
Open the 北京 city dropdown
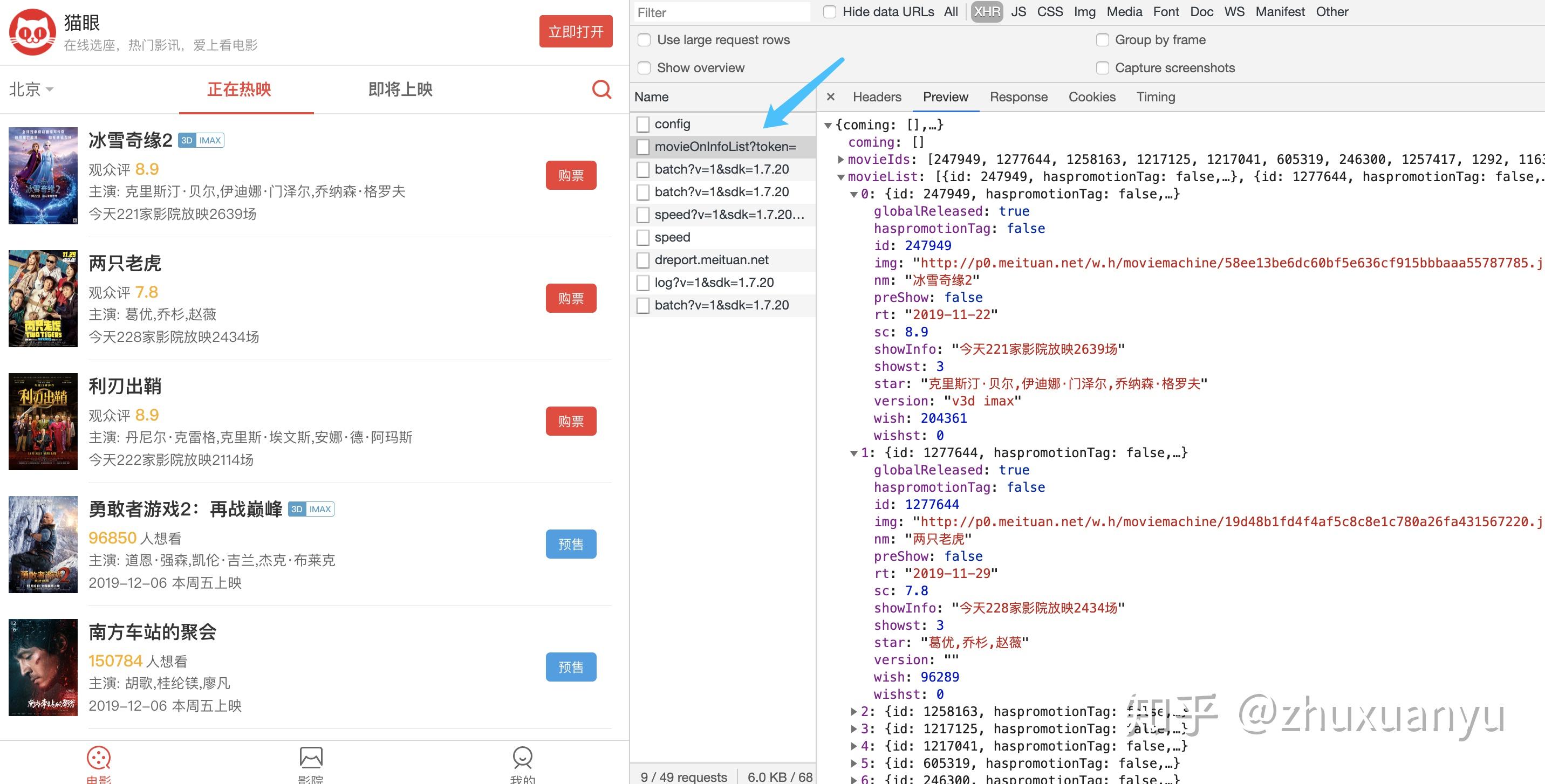(x=31, y=90)
